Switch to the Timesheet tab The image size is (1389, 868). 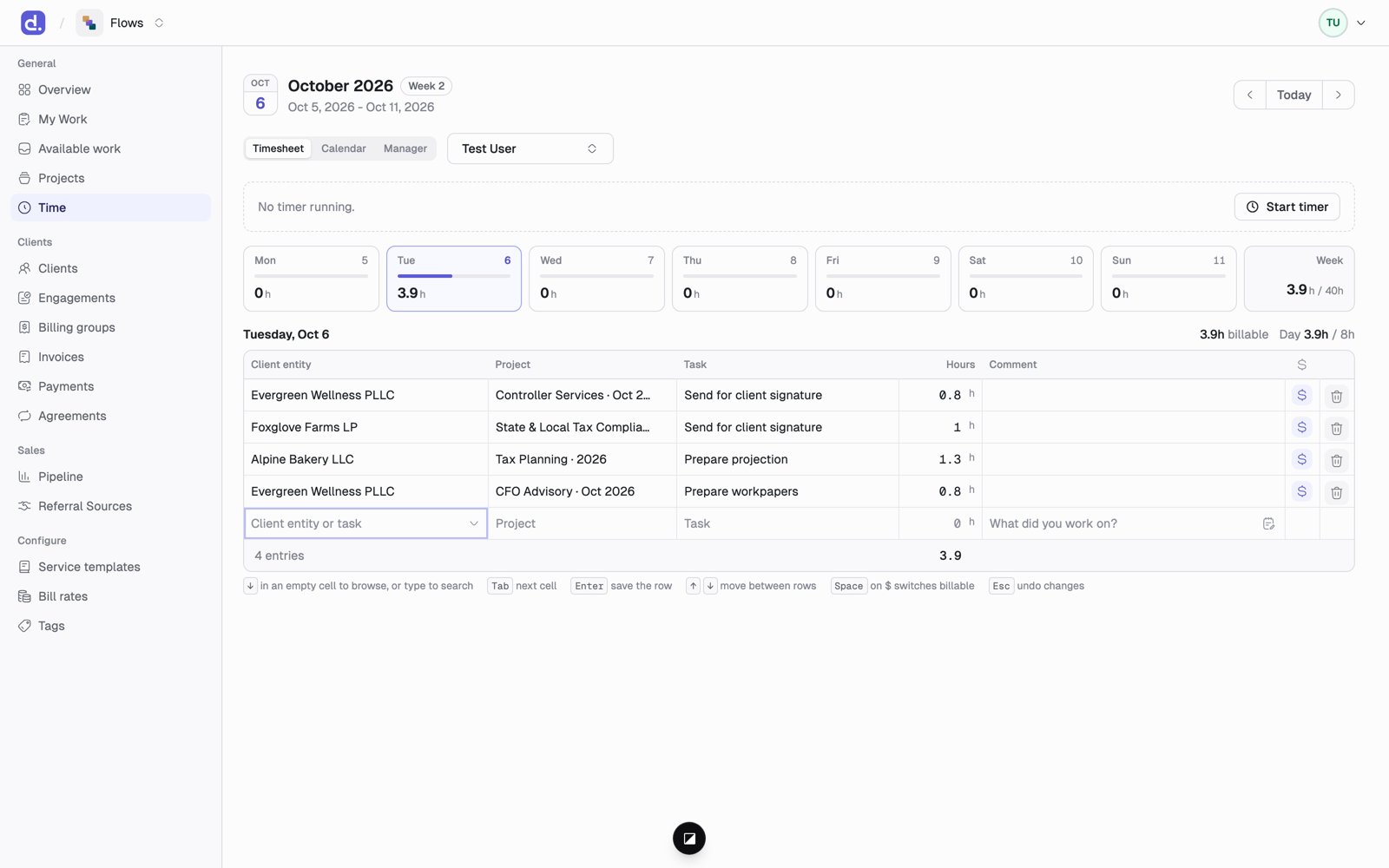(x=278, y=148)
